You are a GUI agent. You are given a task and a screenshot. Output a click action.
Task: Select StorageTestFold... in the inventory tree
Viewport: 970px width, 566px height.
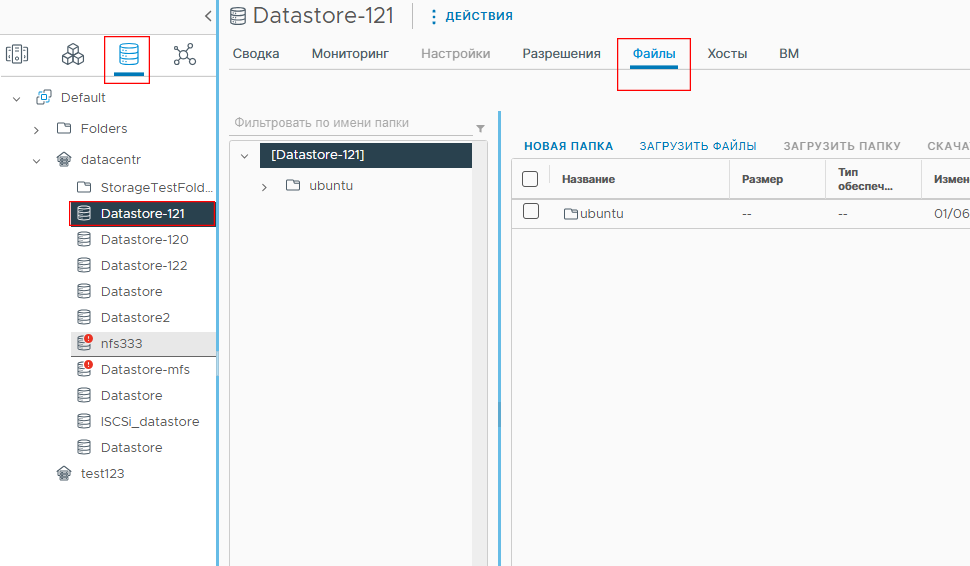pos(157,187)
